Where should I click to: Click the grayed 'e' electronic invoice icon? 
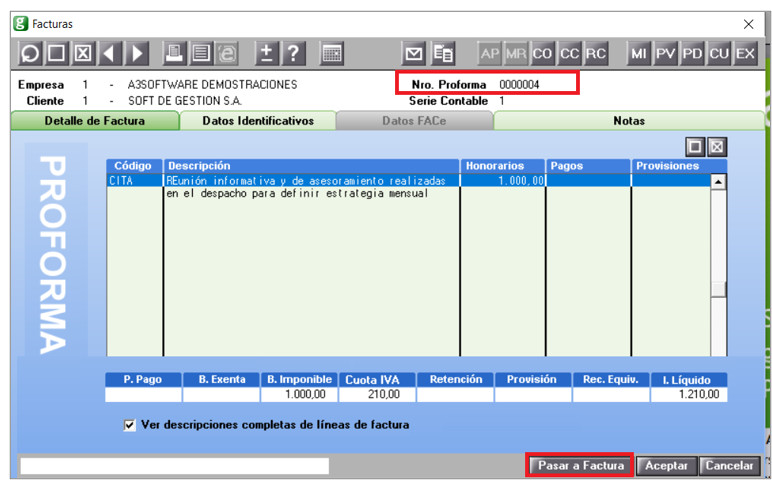pyautogui.click(x=227, y=53)
